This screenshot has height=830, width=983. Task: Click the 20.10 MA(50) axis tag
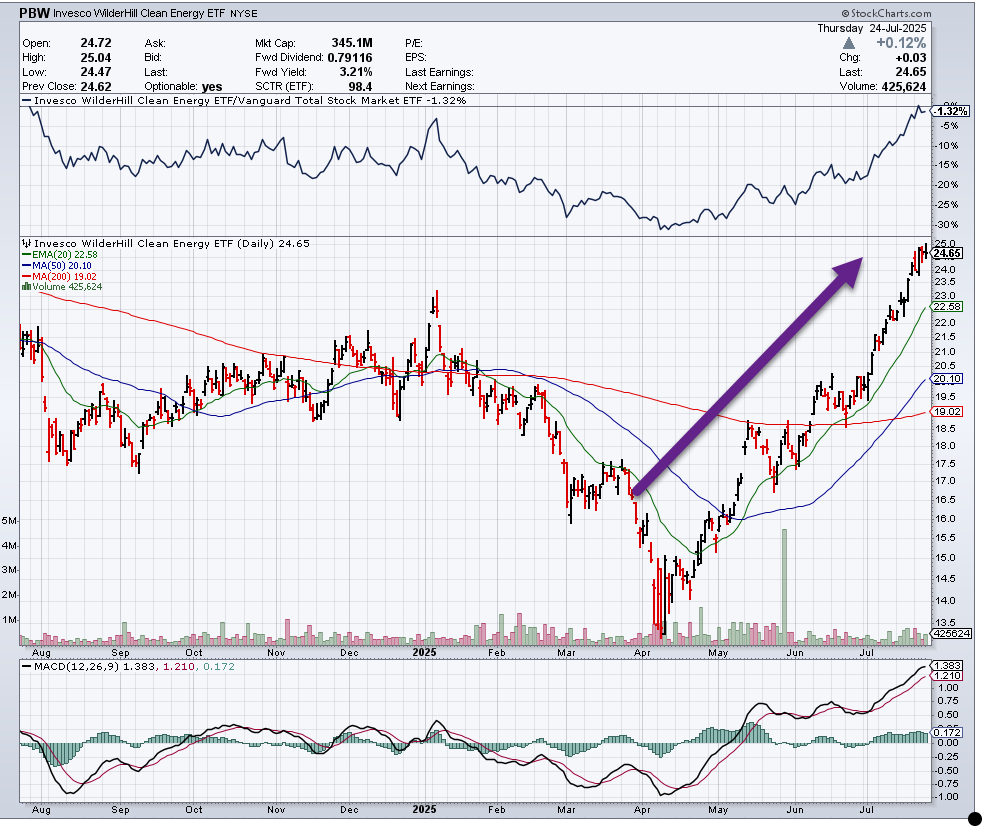(x=947, y=379)
